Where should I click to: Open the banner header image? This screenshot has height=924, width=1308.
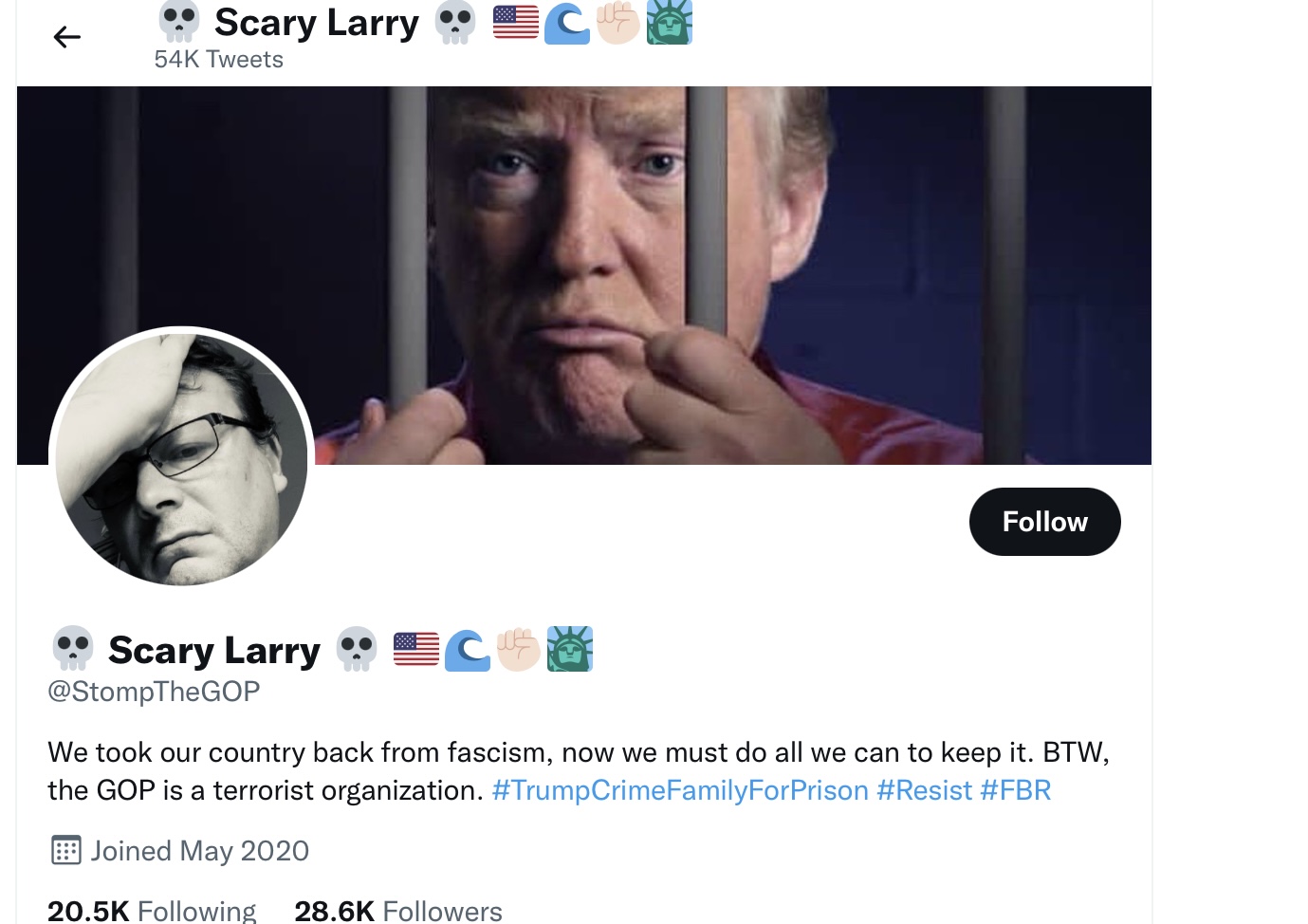[584, 275]
